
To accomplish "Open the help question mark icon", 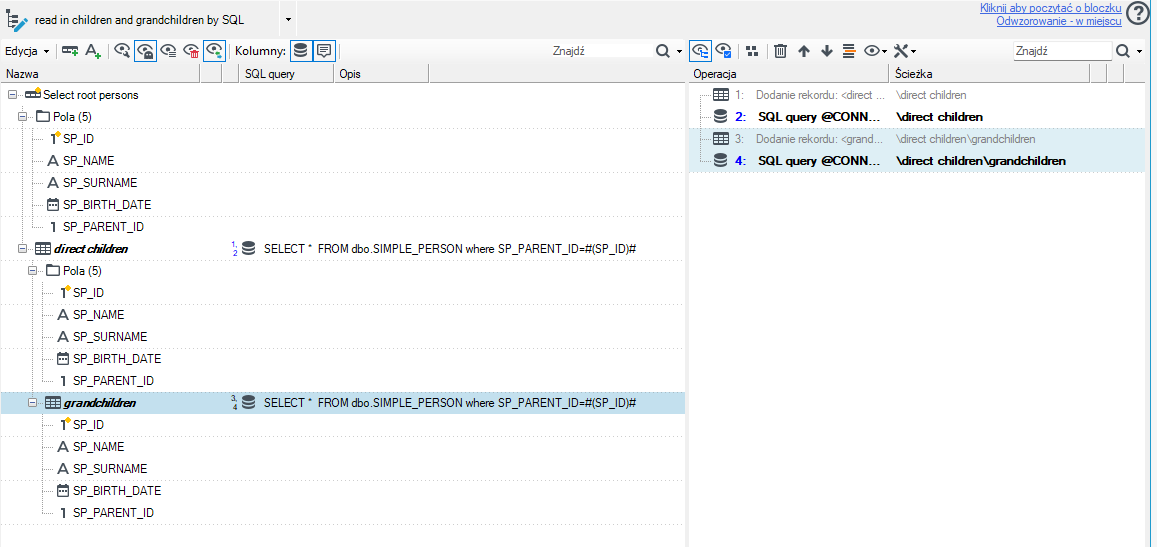I will coord(1139,14).
